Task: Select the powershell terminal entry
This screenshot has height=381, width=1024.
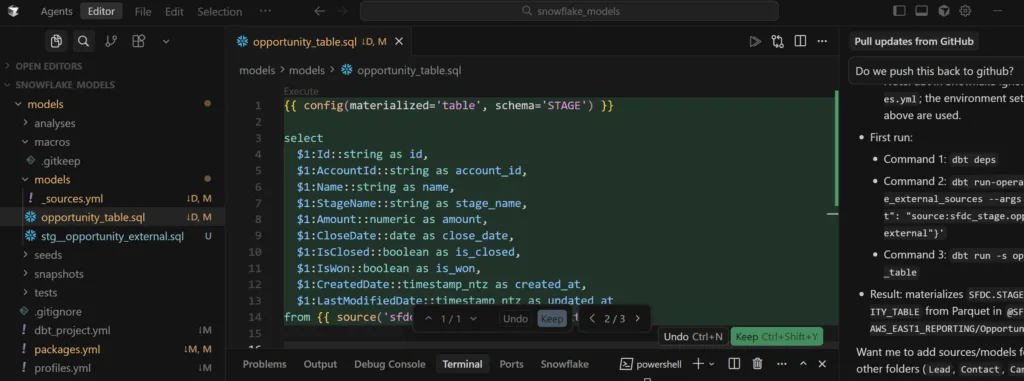Action: pos(650,364)
